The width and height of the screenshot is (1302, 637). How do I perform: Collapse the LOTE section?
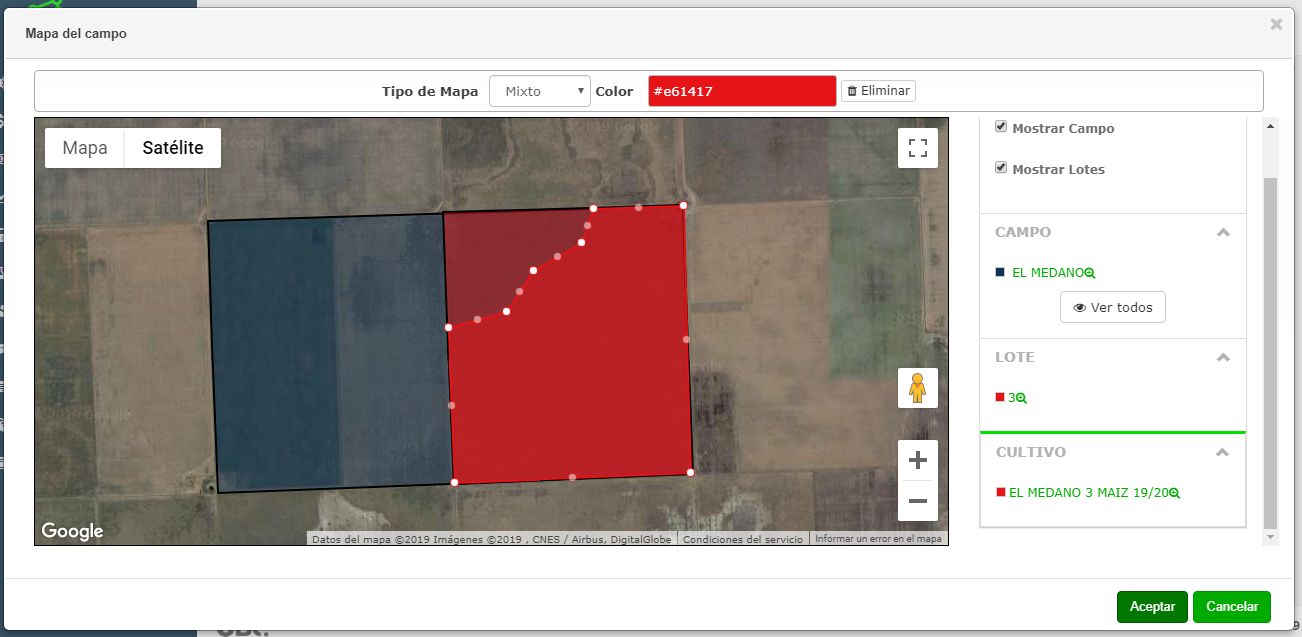coord(1222,357)
